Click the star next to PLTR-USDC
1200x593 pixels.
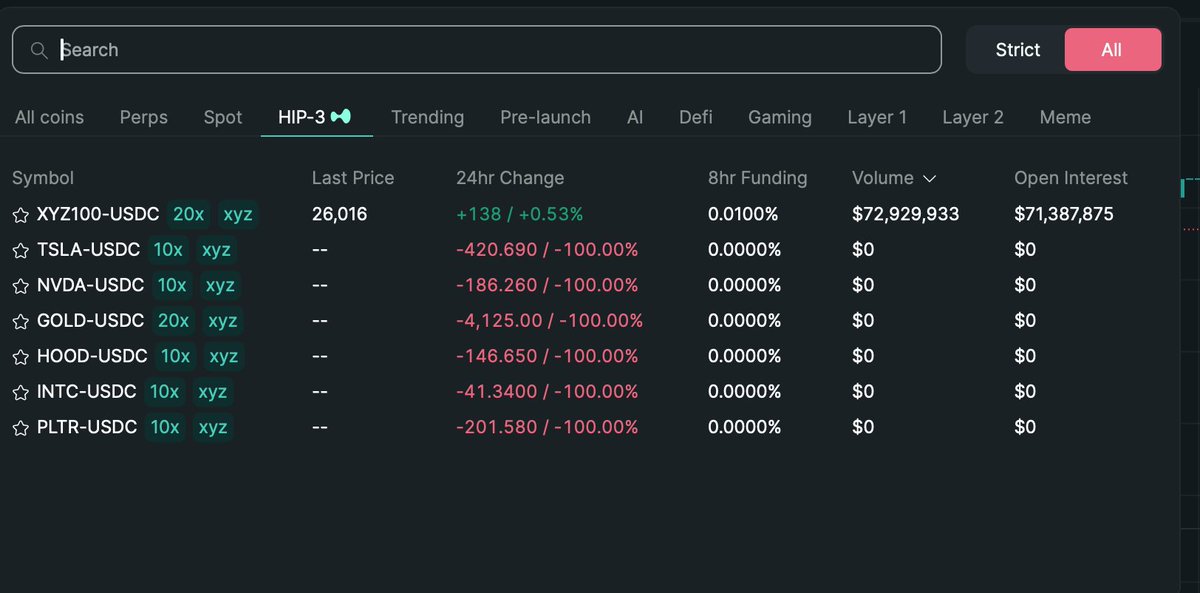tap(20, 427)
